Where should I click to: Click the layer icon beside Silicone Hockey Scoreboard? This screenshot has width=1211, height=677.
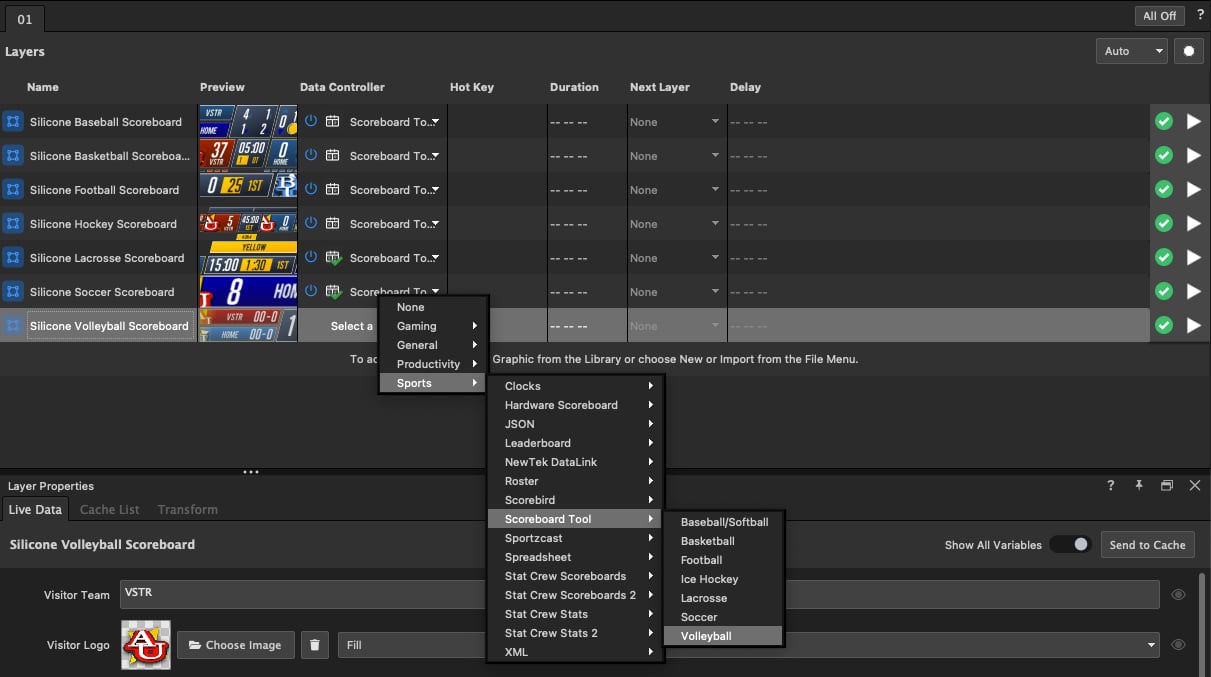click(13, 224)
